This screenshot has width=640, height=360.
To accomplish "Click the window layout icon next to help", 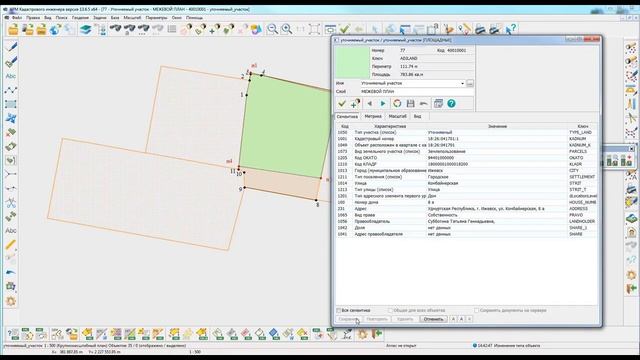I will [x=438, y=104].
